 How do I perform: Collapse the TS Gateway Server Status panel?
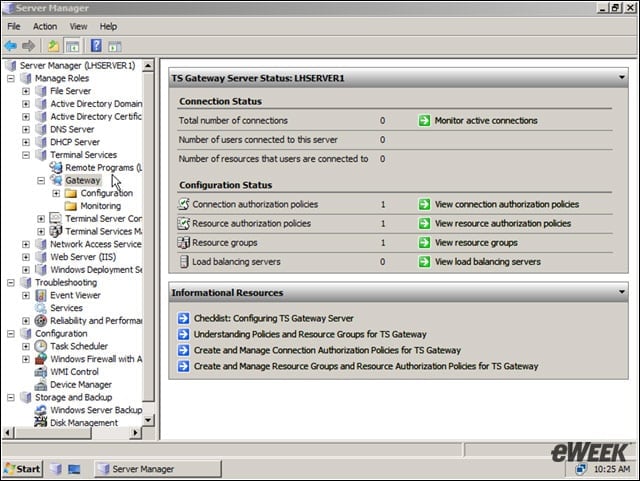(x=621, y=77)
